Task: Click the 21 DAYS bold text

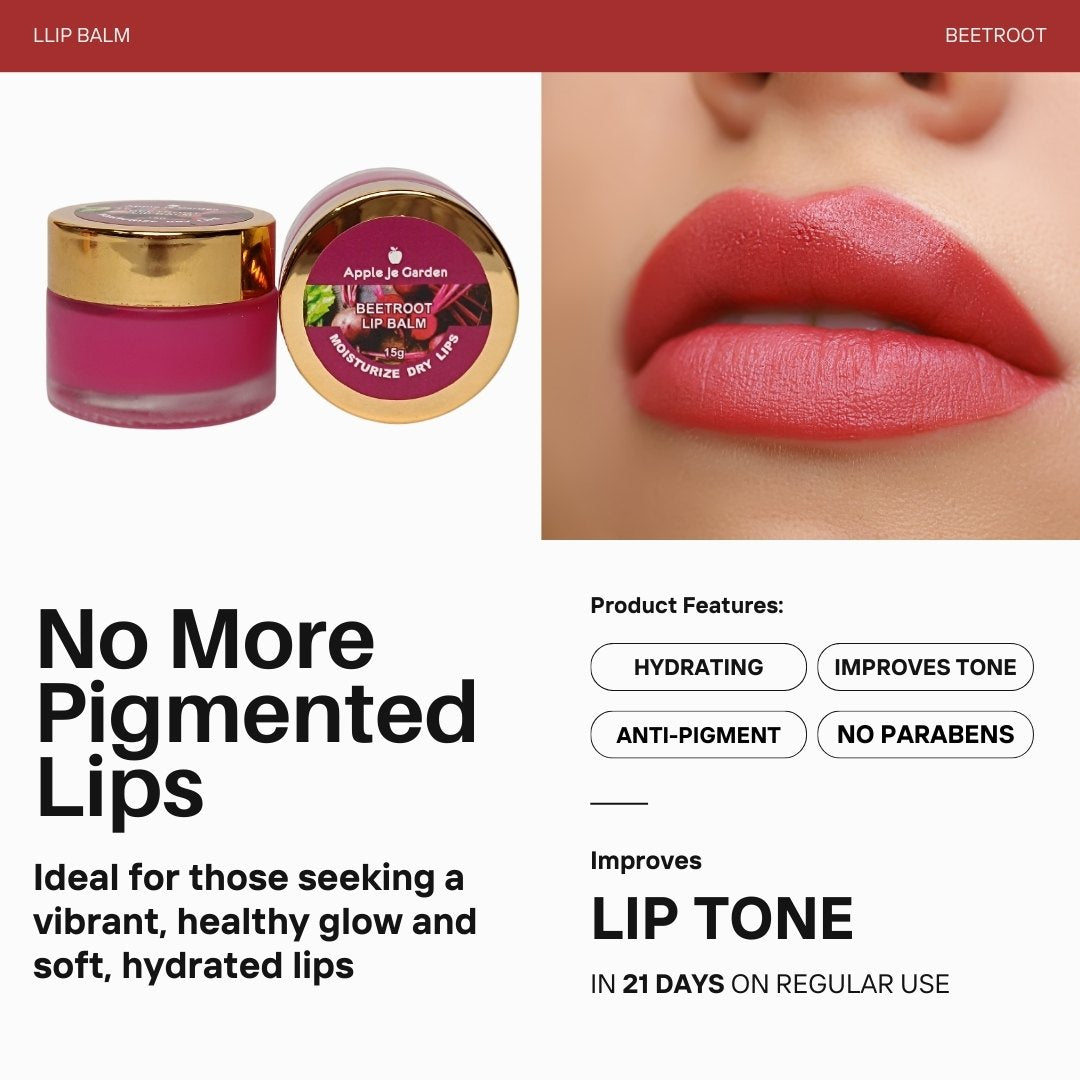Action: [673, 984]
